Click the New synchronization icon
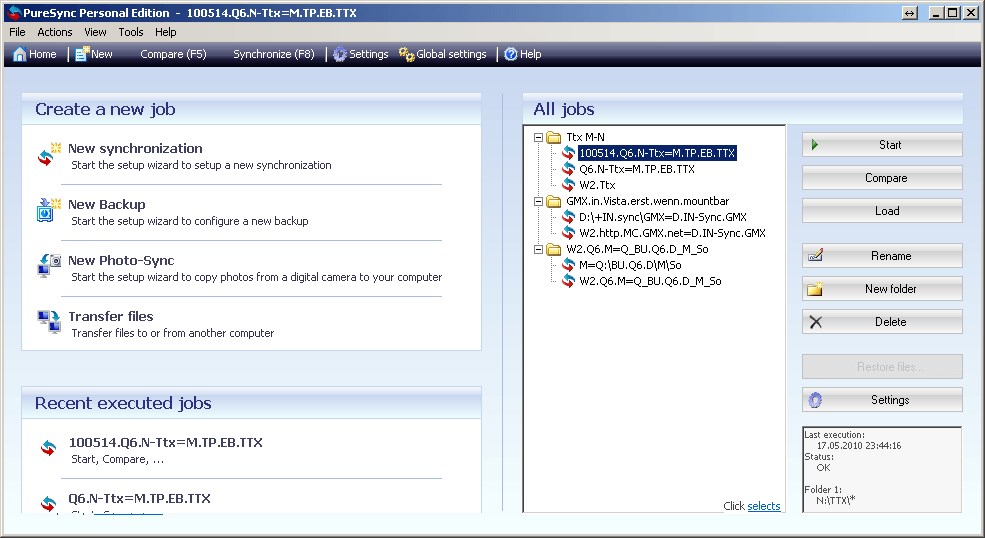The width and height of the screenshot is (985, 538). coord(49,155)
